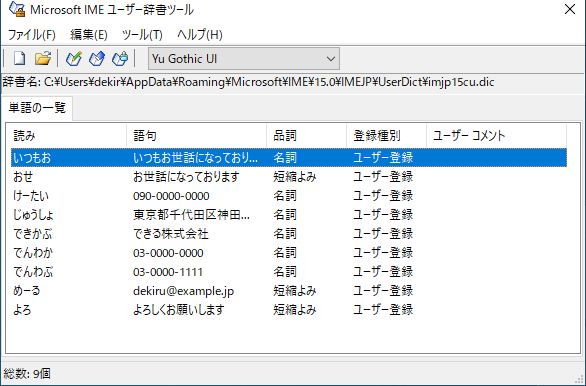Select the できかぶ reading entry
586x386 pixels.
[33, 234]
